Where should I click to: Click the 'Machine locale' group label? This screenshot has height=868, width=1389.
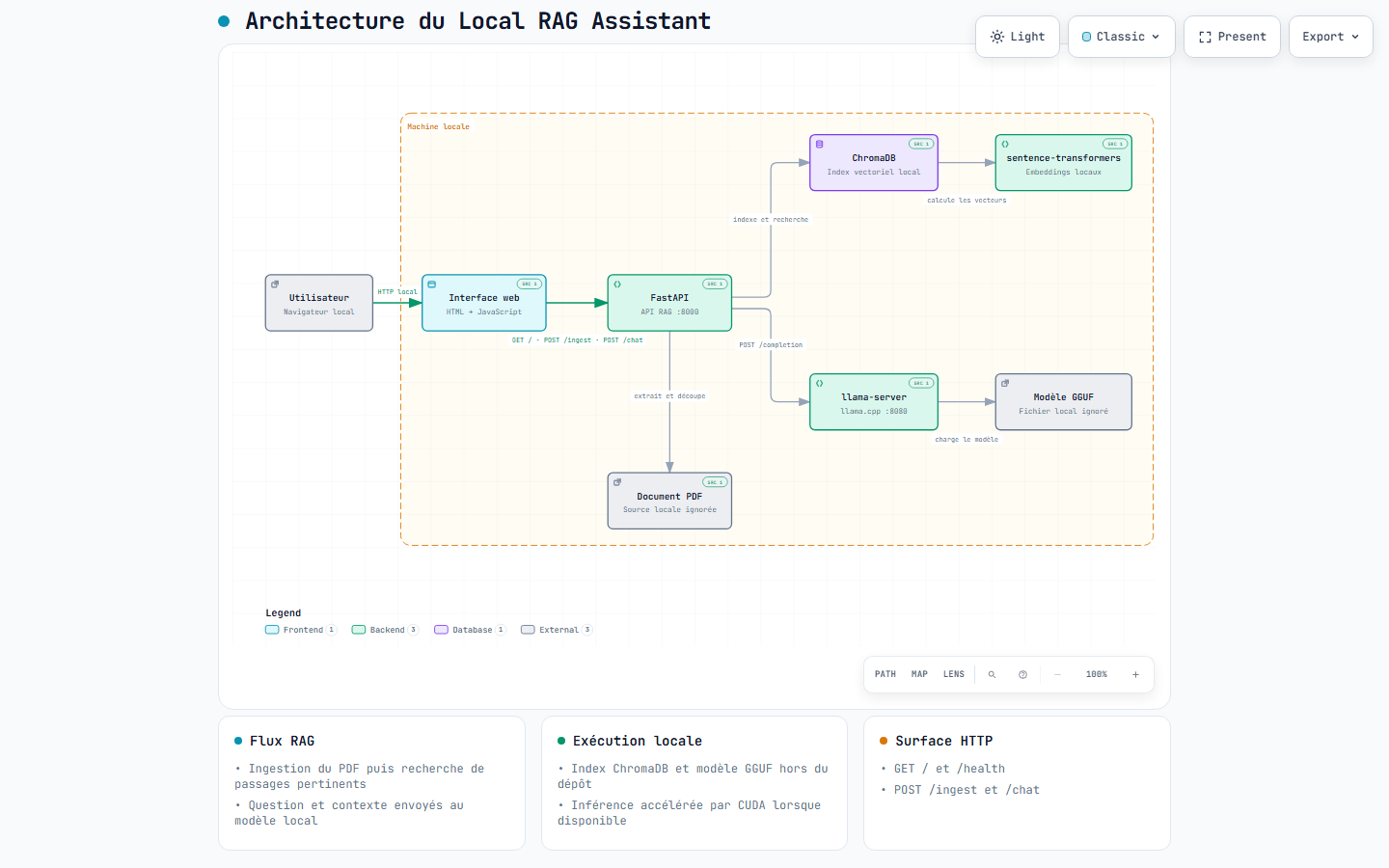coord(438,127)
